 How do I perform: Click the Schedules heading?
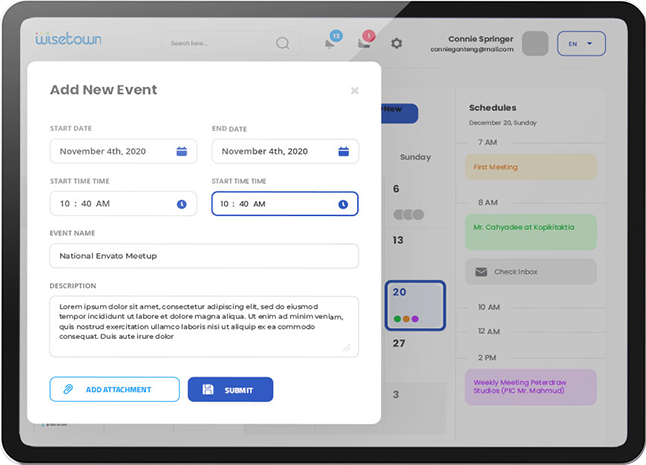point(493,108)
